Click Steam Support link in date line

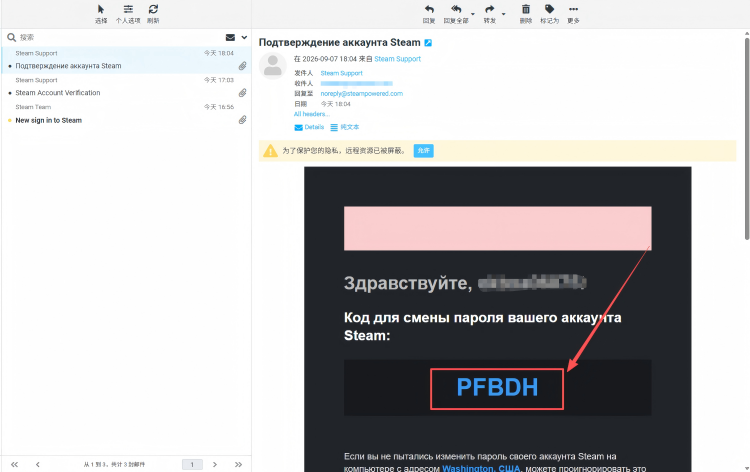pyautogui.click(x=397, y=59)
